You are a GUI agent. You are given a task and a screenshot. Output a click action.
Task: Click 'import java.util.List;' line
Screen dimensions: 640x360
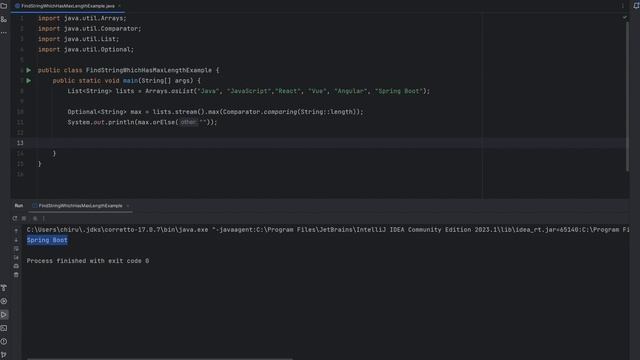tap(78, 39)
